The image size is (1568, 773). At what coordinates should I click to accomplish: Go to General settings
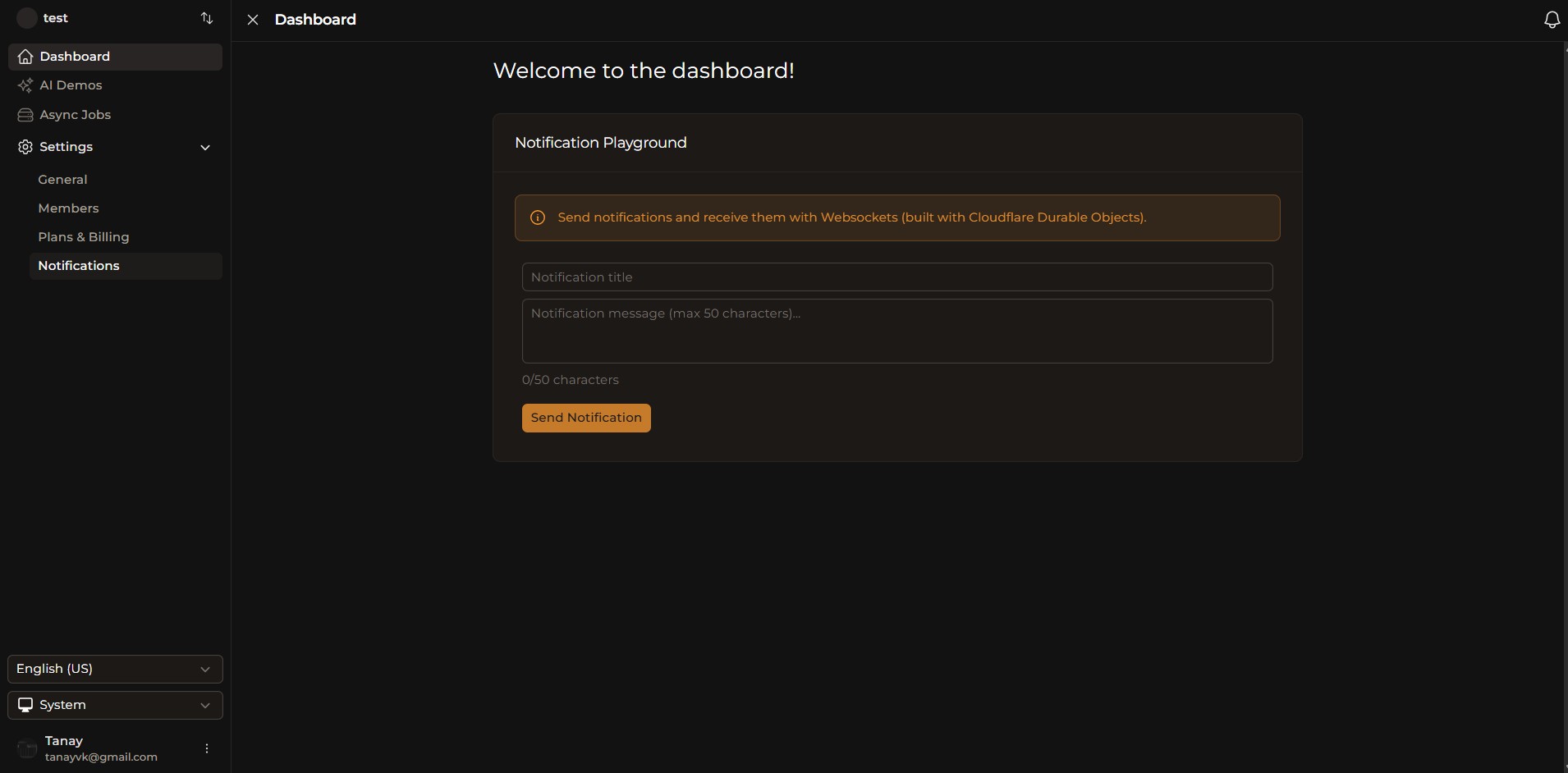coord(62,180)
